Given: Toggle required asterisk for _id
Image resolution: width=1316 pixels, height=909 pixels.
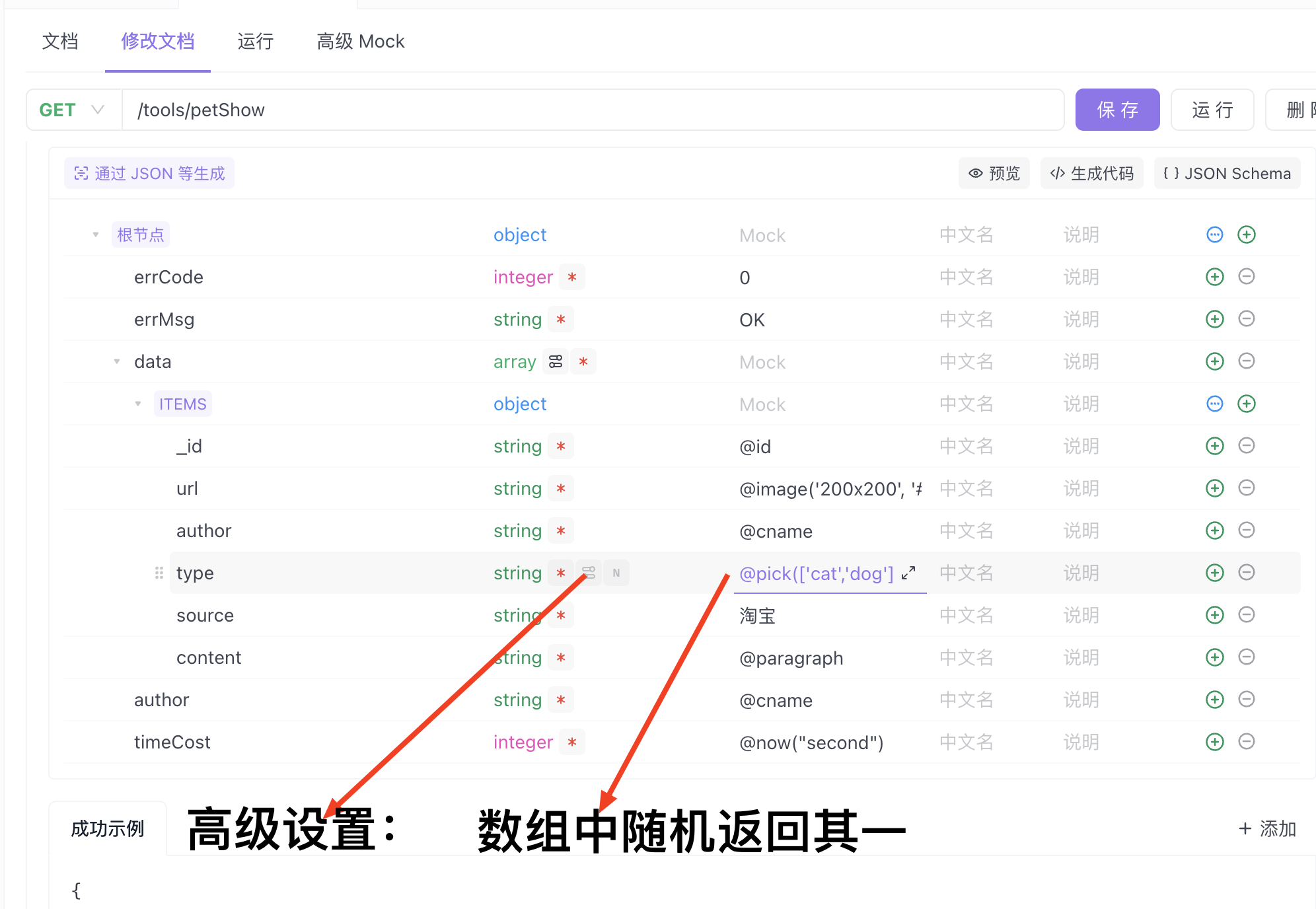Looking at the screenshot, I should [x=561, y=446].
